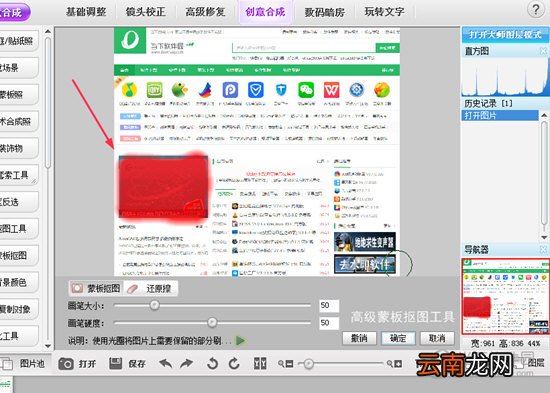This screenshot has height=393, width=550.
Task: Select the 装饰物 sidebar button
Action: (19, 148)
